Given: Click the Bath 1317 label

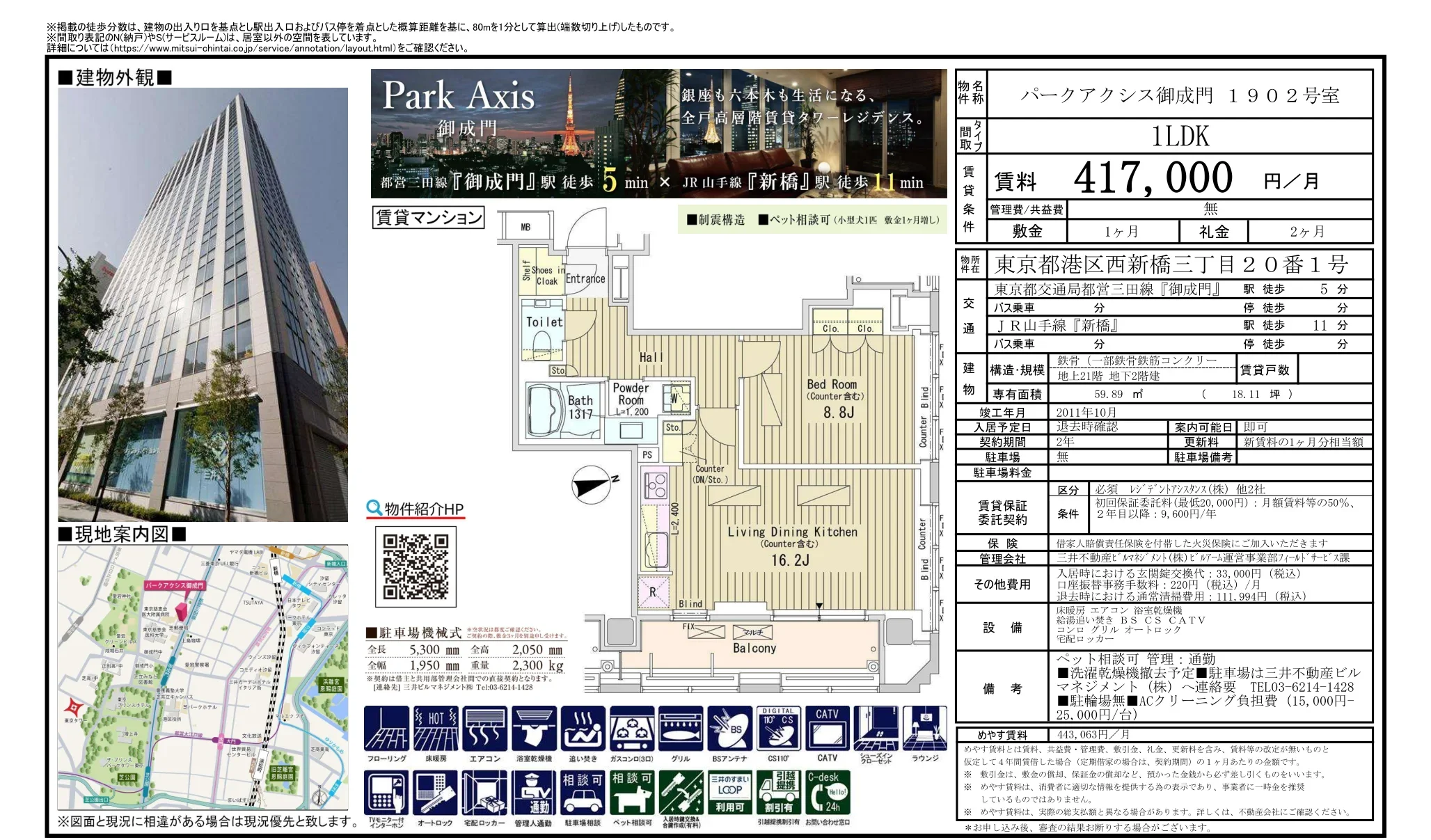Looking at the screenshot, I should tap(580, 407).
